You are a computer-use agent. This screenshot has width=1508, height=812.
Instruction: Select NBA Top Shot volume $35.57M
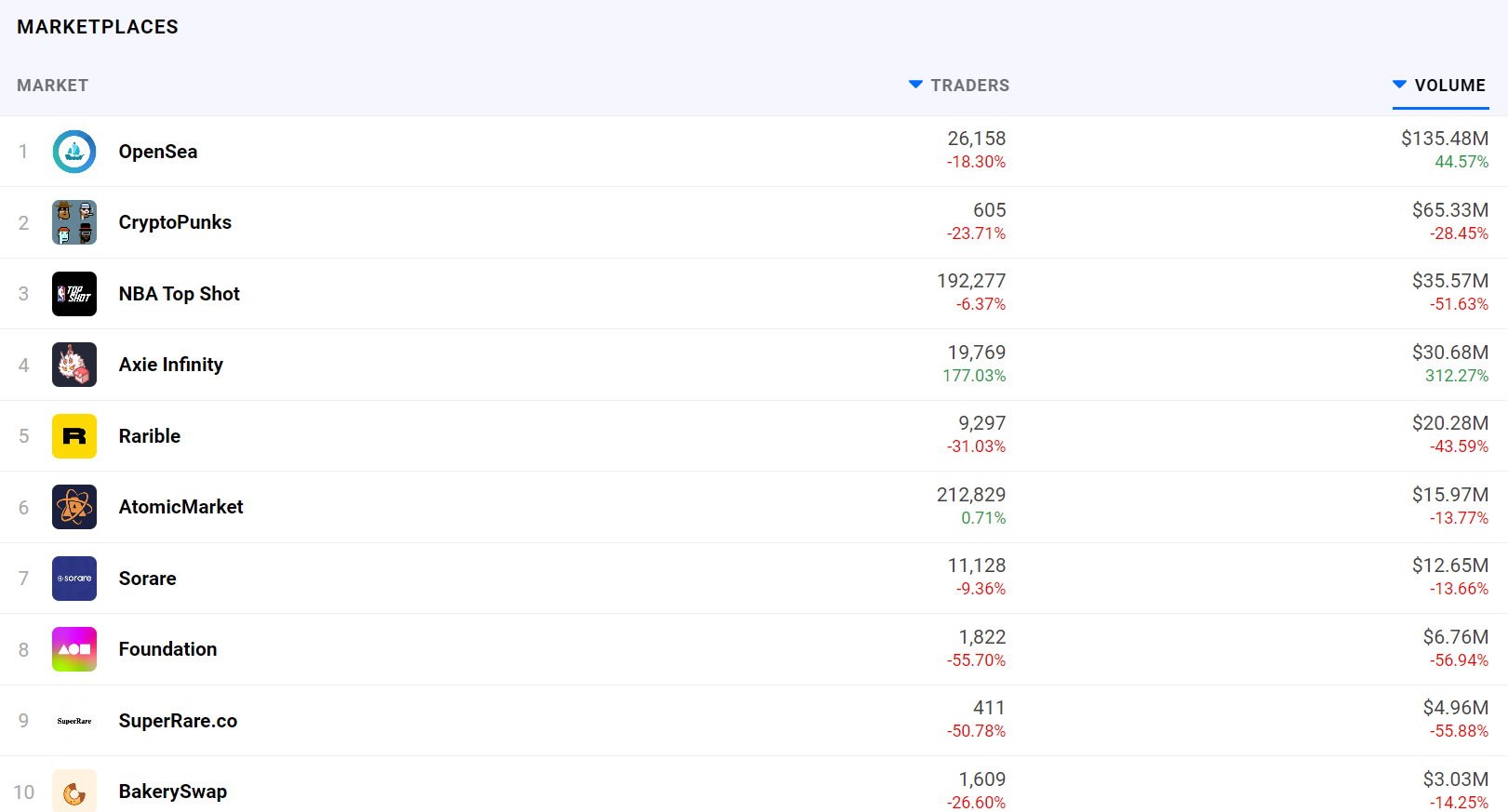[x=1450, y=281]
